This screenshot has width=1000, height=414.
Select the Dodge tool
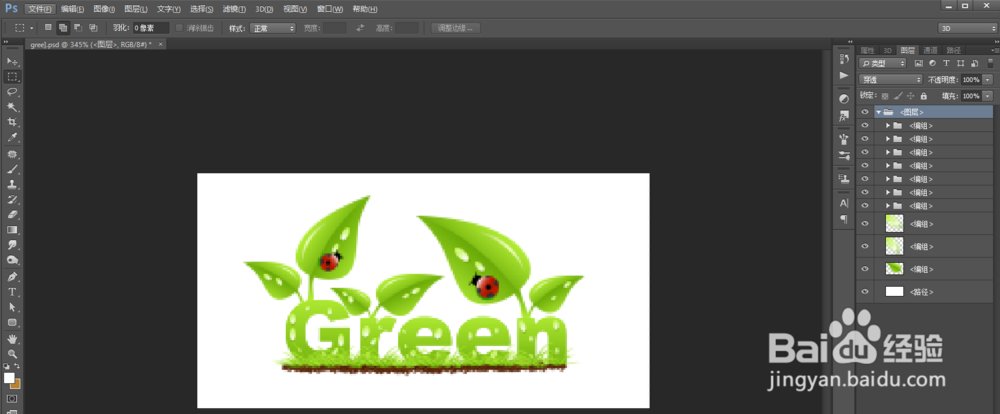pyautogui.click(x=12, y=260)
